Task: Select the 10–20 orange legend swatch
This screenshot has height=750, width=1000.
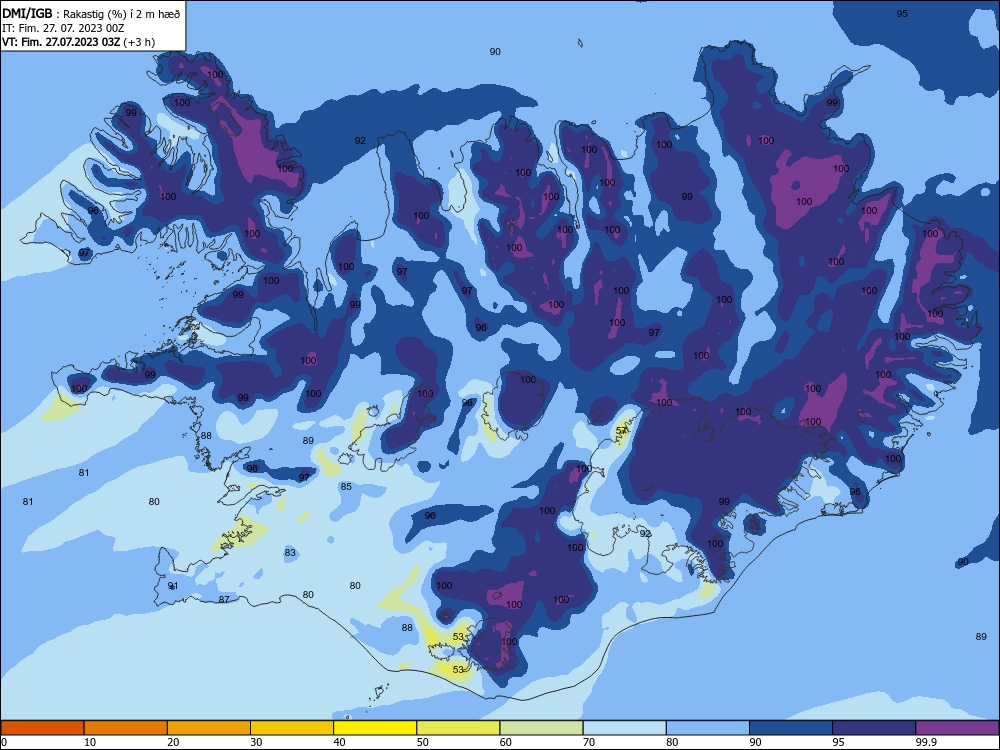Action: (x=126, y=728)
